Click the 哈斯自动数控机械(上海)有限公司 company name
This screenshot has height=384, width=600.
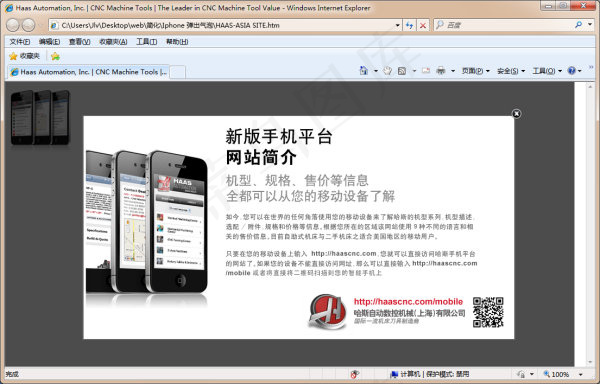[x=409, y=313]
